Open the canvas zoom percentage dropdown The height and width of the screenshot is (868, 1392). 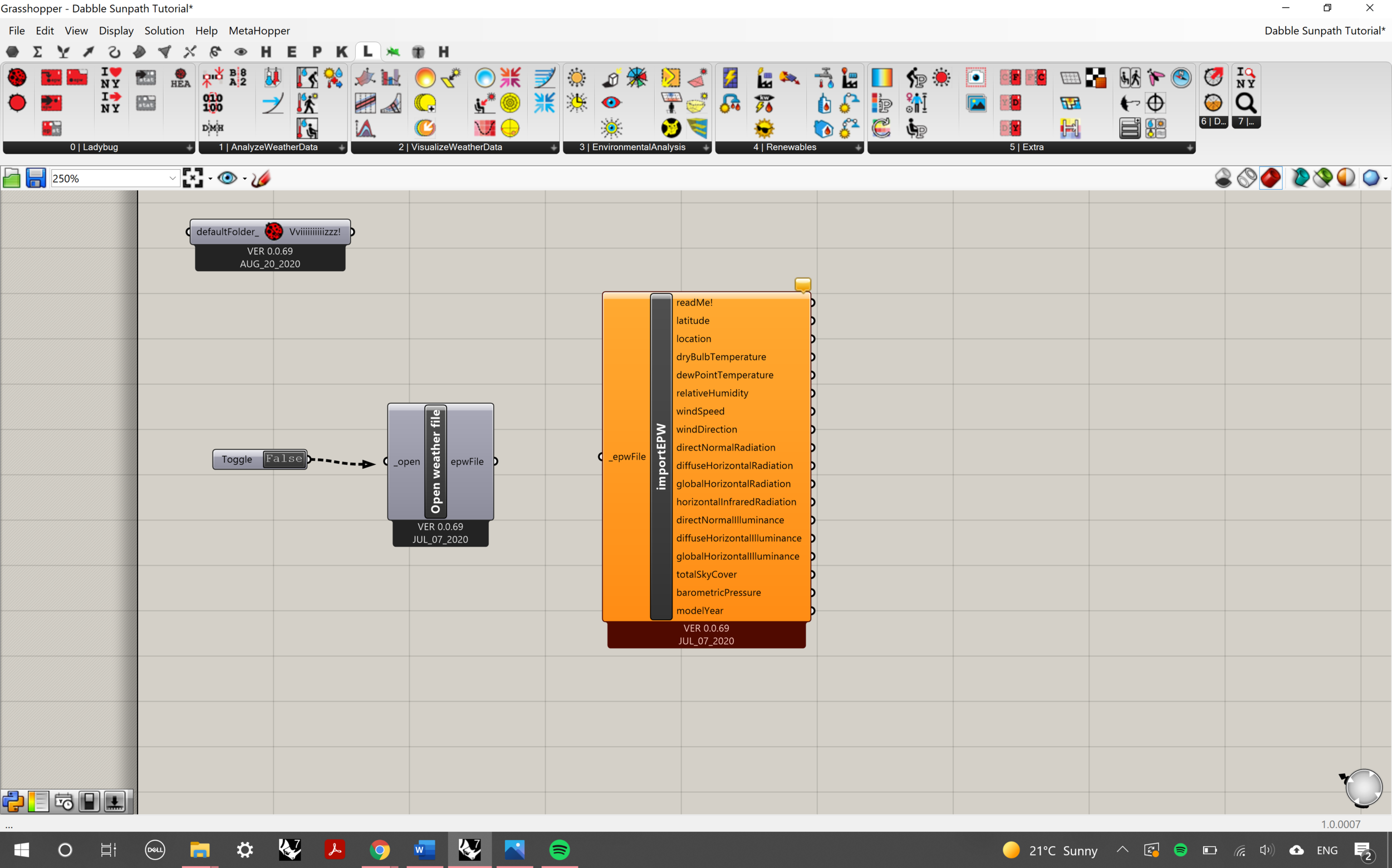click(x=172, y=178)
